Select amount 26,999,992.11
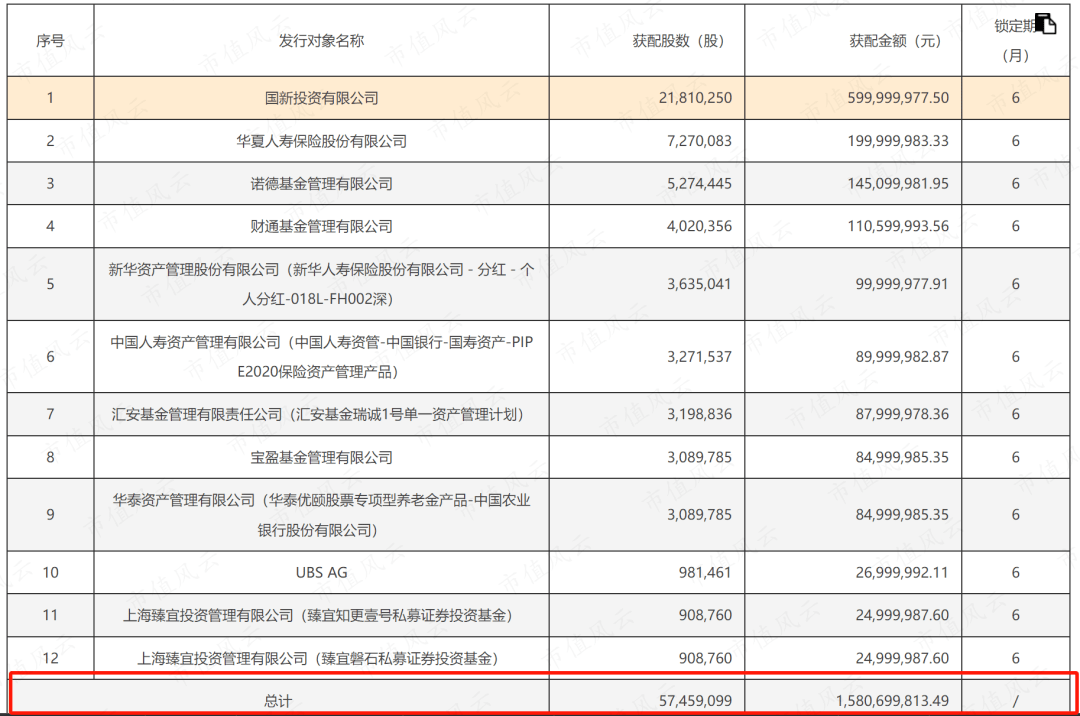Image resolution: width=1080 pixels, height=716 pixels. [902, 572]
